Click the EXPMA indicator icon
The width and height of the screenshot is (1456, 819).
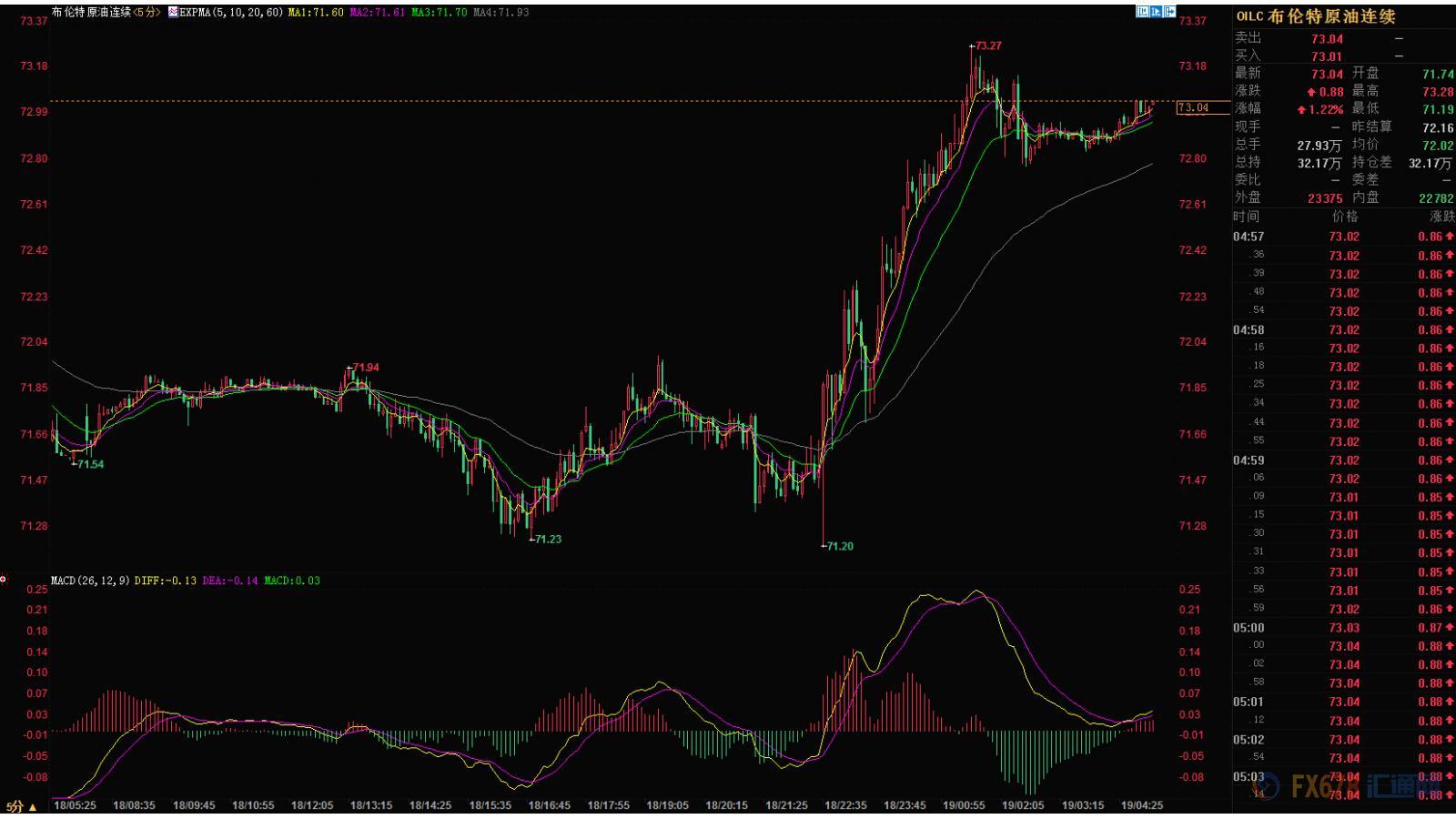point(173,13)
